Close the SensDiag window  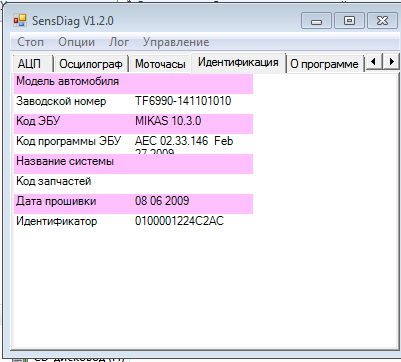coord(382,21)
